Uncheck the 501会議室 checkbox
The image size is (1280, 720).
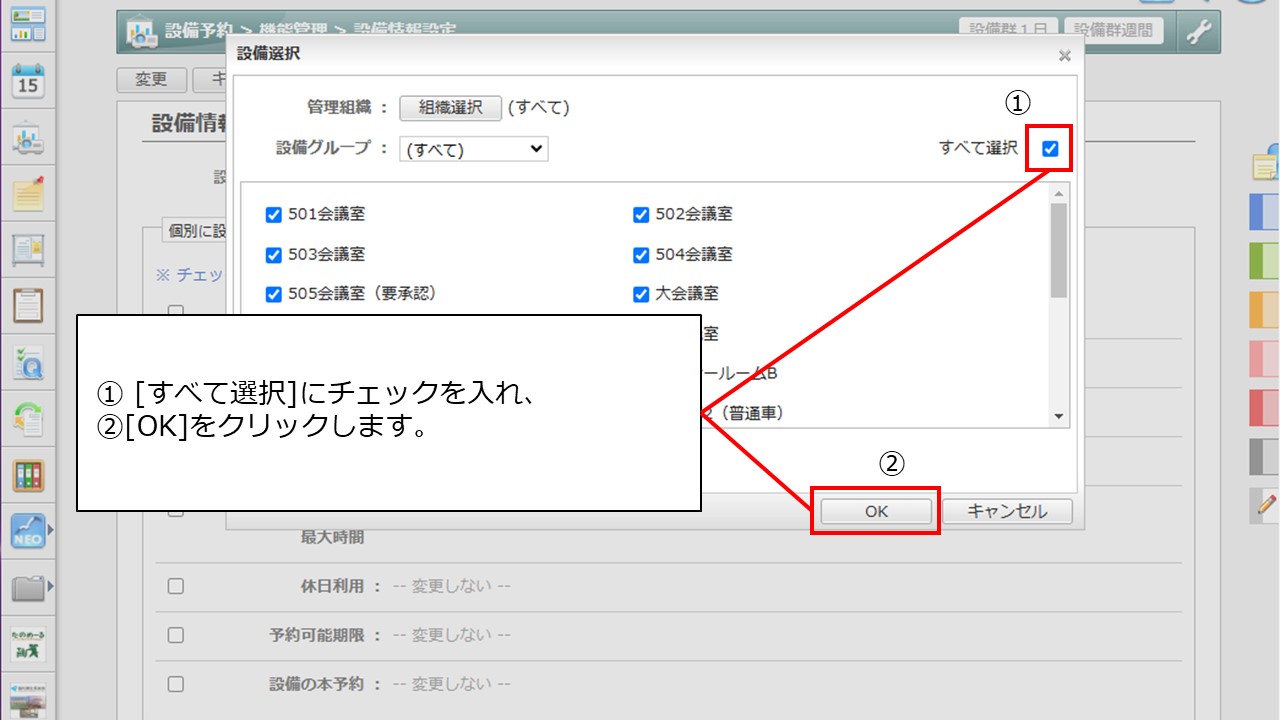pos(273,214)
